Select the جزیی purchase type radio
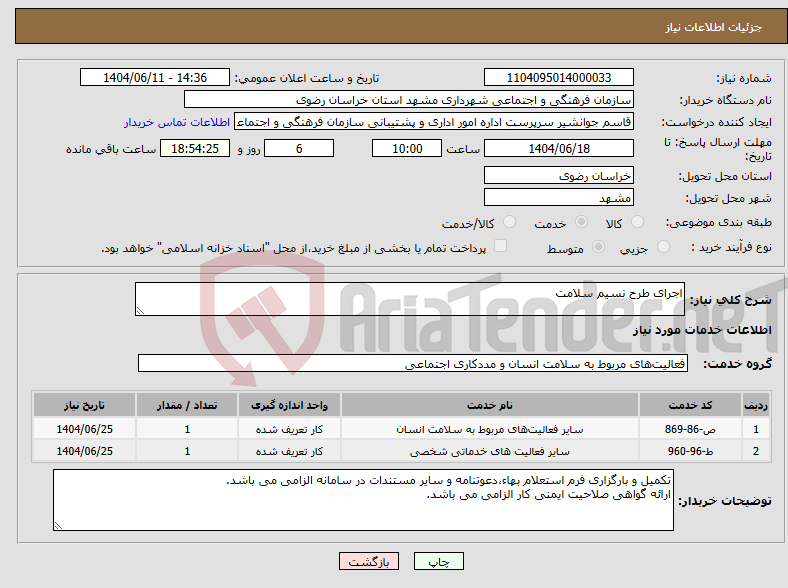The height and width of the screenshot is (588, 788). pyautogui.click(x=663, y=246)
